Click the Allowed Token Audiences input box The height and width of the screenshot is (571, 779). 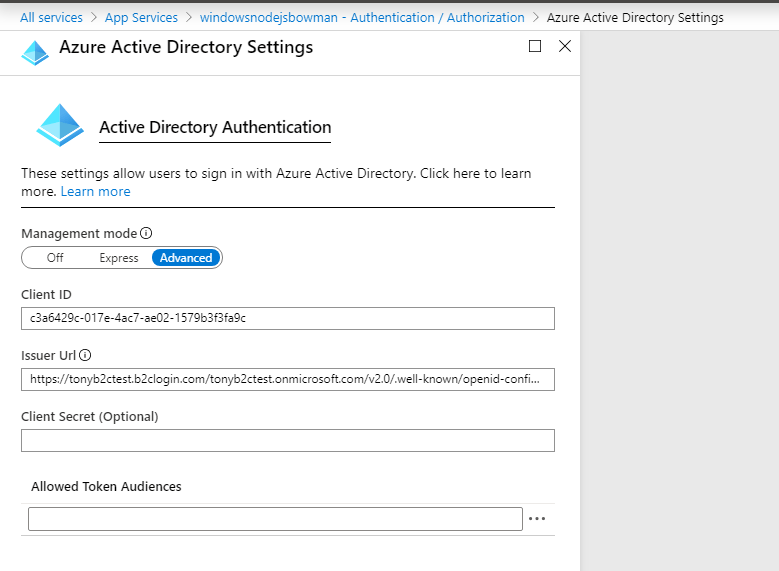pos(275,519)
